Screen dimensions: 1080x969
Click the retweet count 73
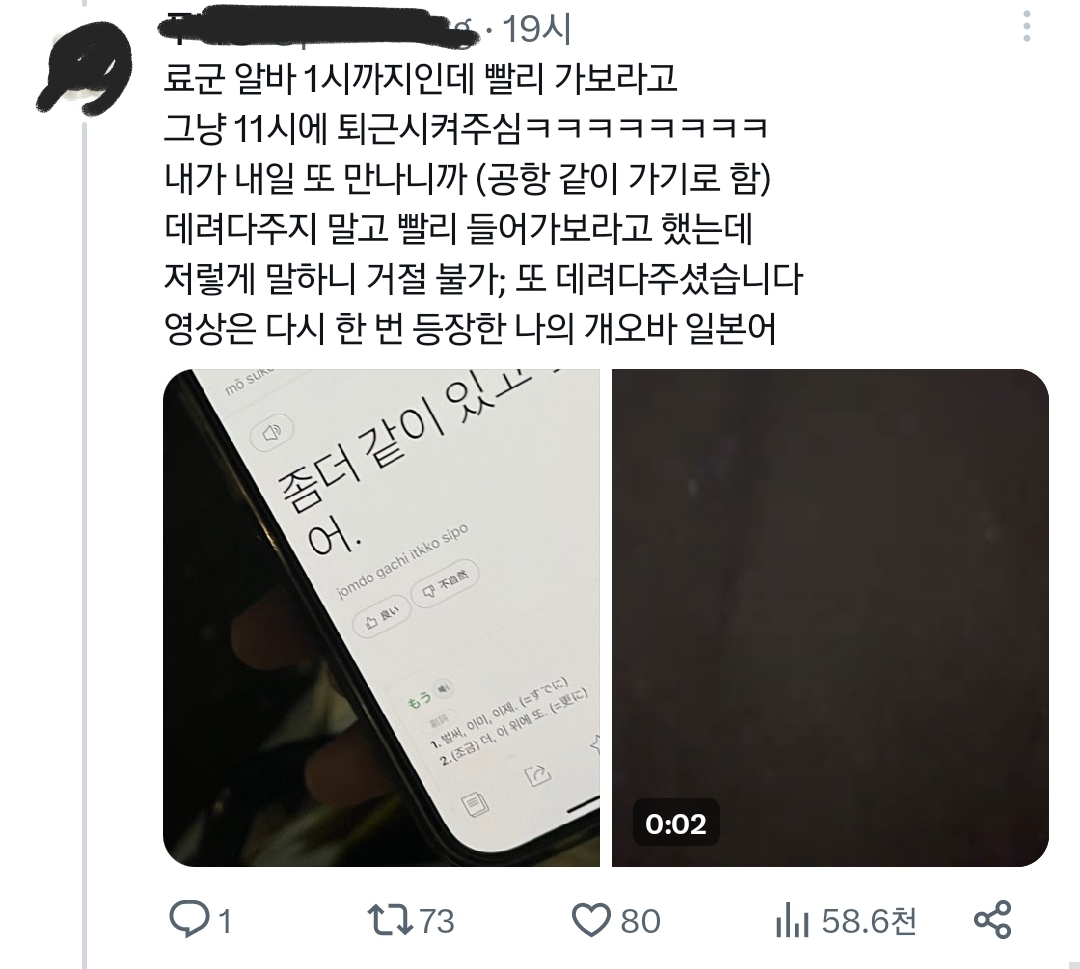(x=437, y=921)
